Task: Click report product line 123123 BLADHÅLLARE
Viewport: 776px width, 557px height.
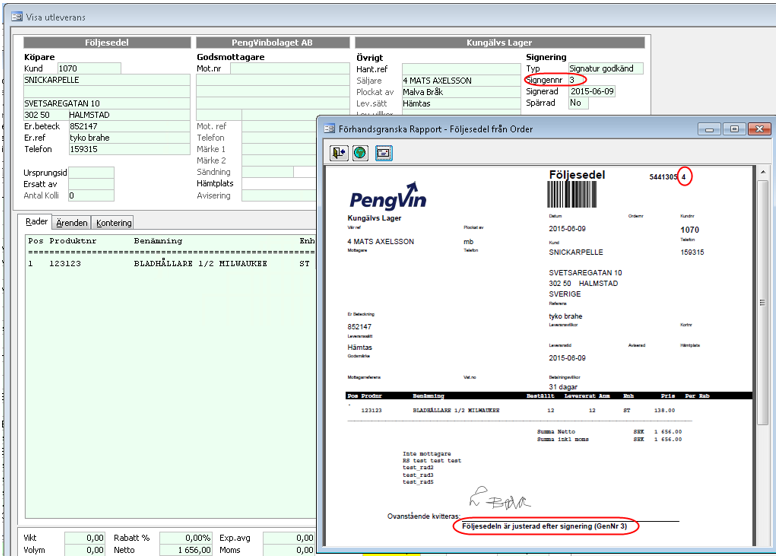Action: [x=518, y=410]
